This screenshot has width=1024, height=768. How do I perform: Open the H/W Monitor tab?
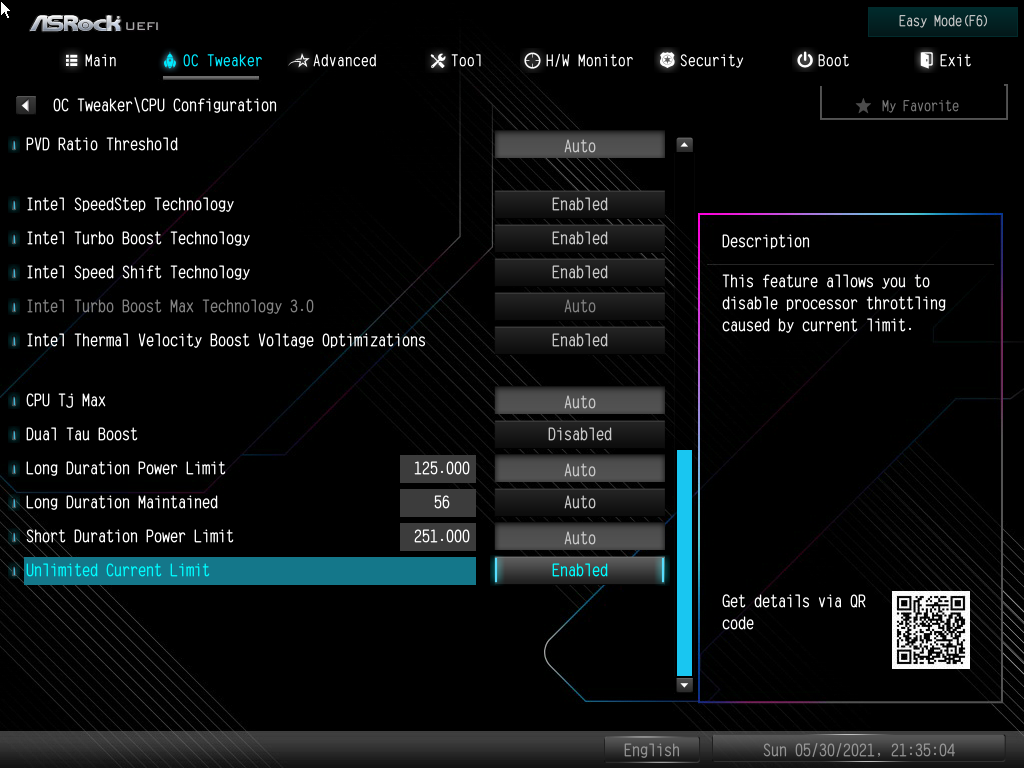[579, 61]
